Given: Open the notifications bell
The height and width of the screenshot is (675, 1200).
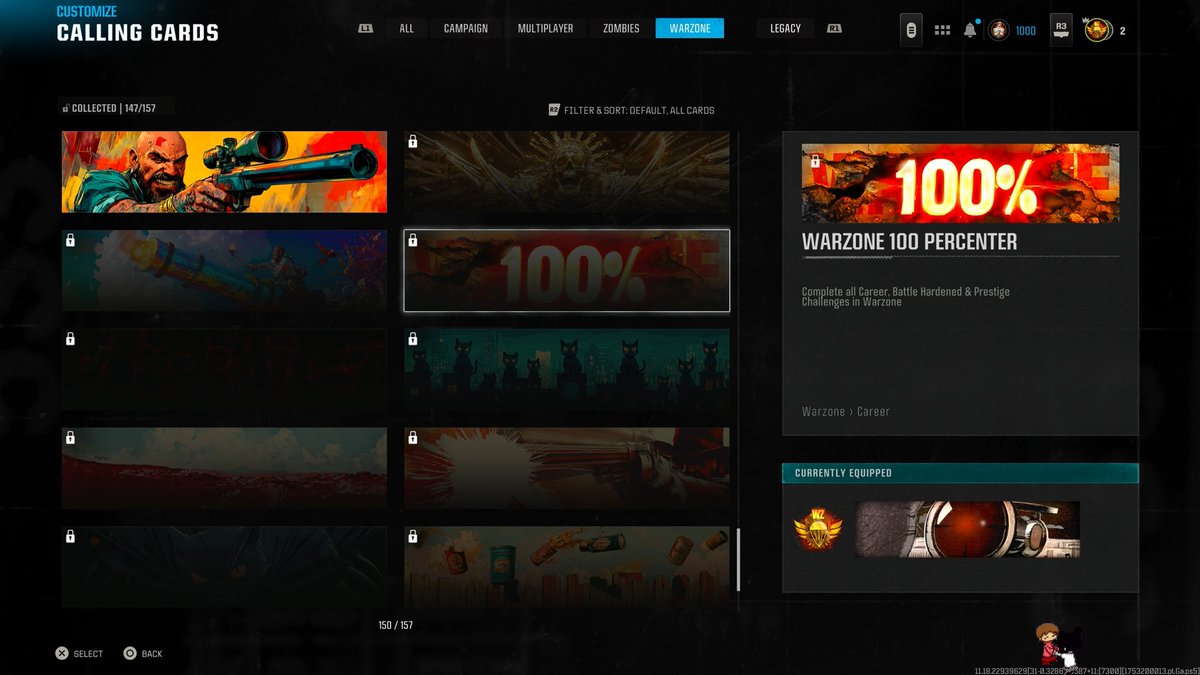Looking at the screenshot, I should click(970, 30).
